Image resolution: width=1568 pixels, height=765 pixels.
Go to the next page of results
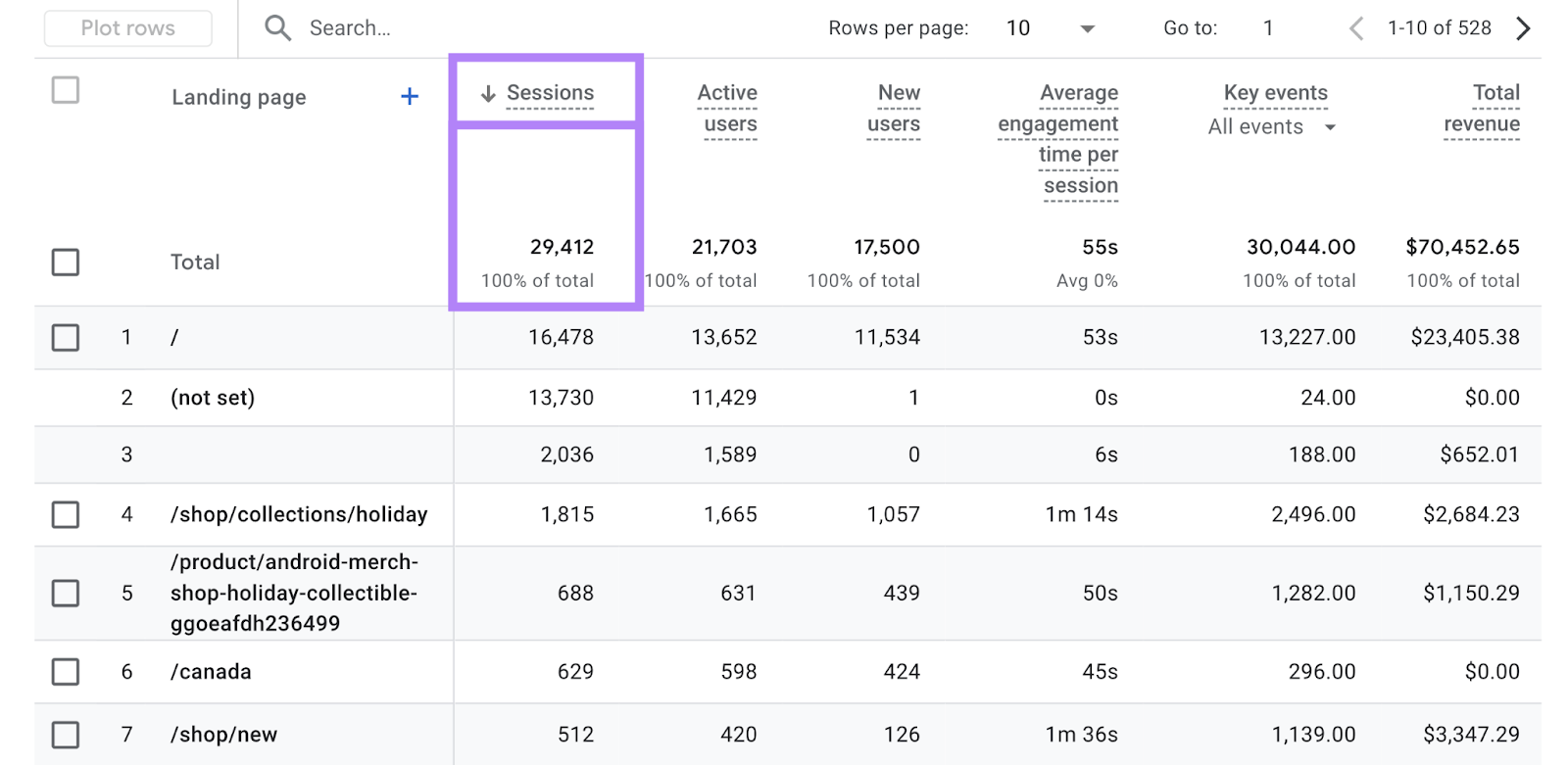tap(1523, 28)
